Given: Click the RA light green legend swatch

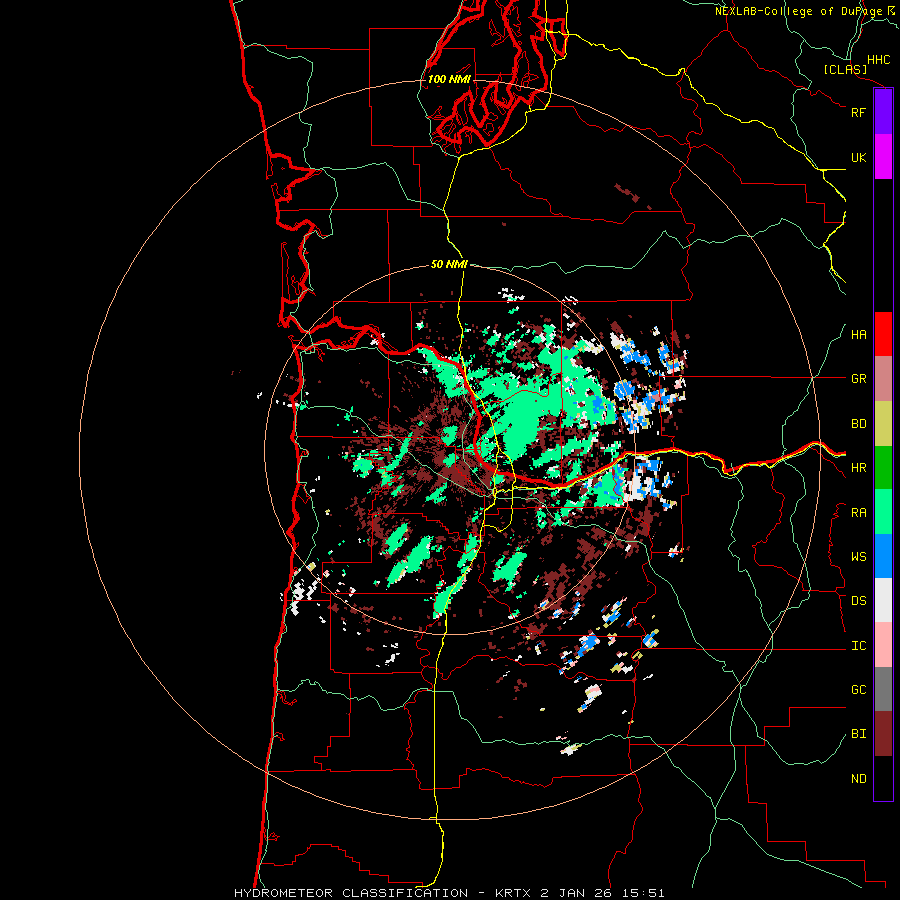Looking at the screenshot, I should [x=883, y=512].
